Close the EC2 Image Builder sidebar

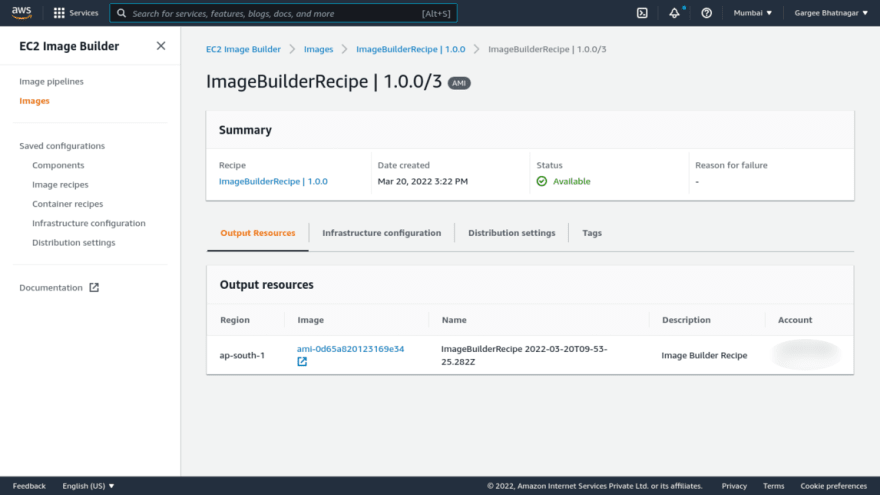[x=161, y=46]
